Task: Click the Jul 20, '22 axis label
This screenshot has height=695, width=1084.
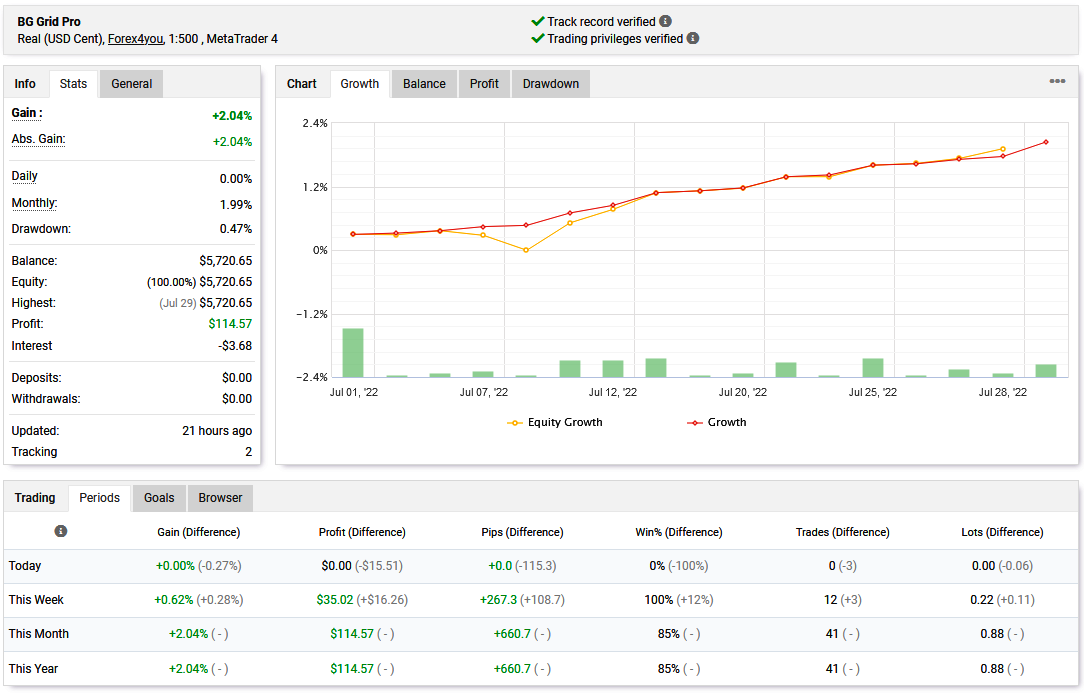Action: [742, 392]
